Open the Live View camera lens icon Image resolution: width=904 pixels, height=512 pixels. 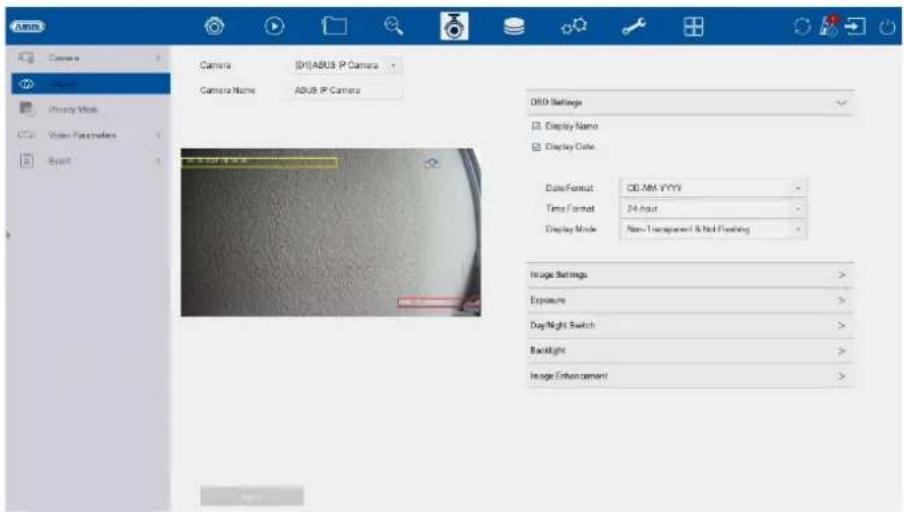click(214, 26)
